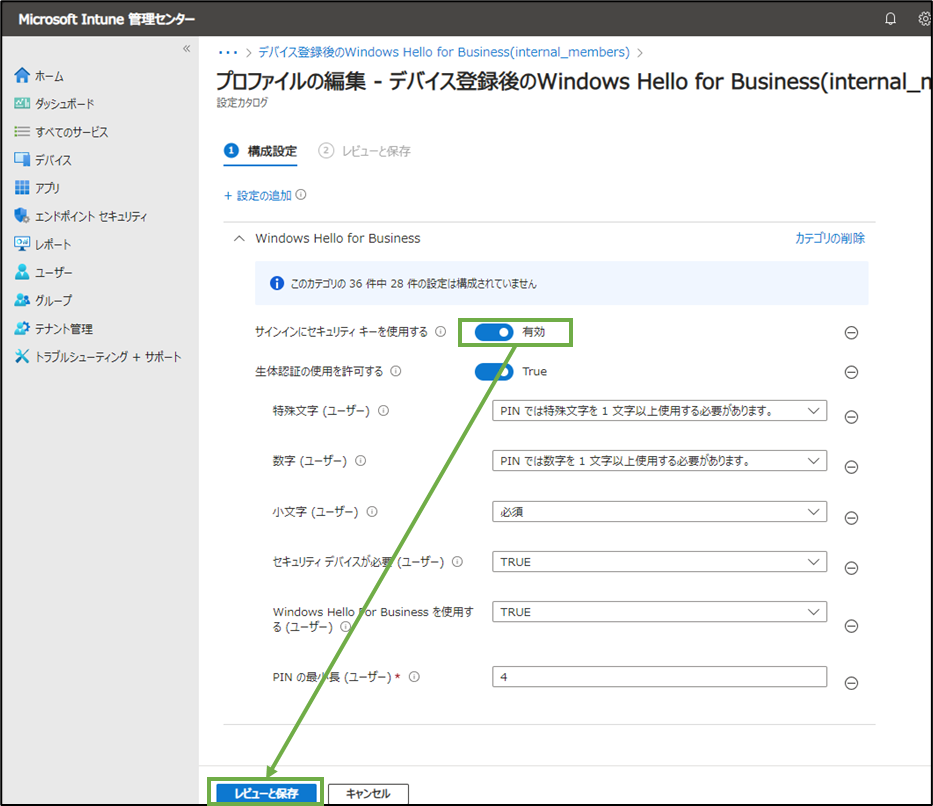Show info for セキュリティ デバイスが必要 (ユーザー)
Image resolution: width=933 pixels, height=806 pixels.
[x=458, y=562]
